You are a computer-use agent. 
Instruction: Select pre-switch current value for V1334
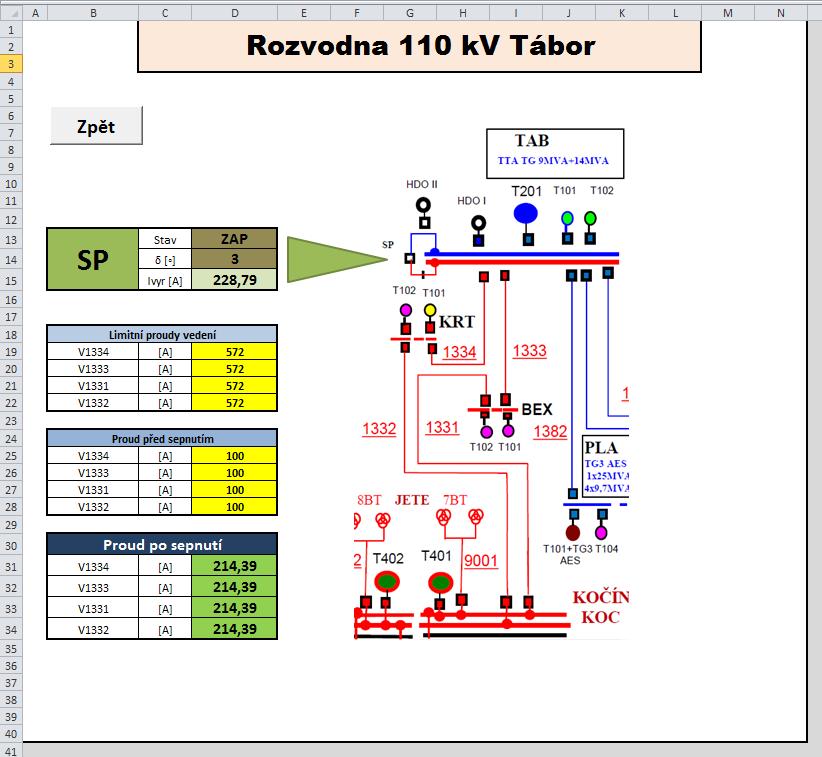pos(234,456)
